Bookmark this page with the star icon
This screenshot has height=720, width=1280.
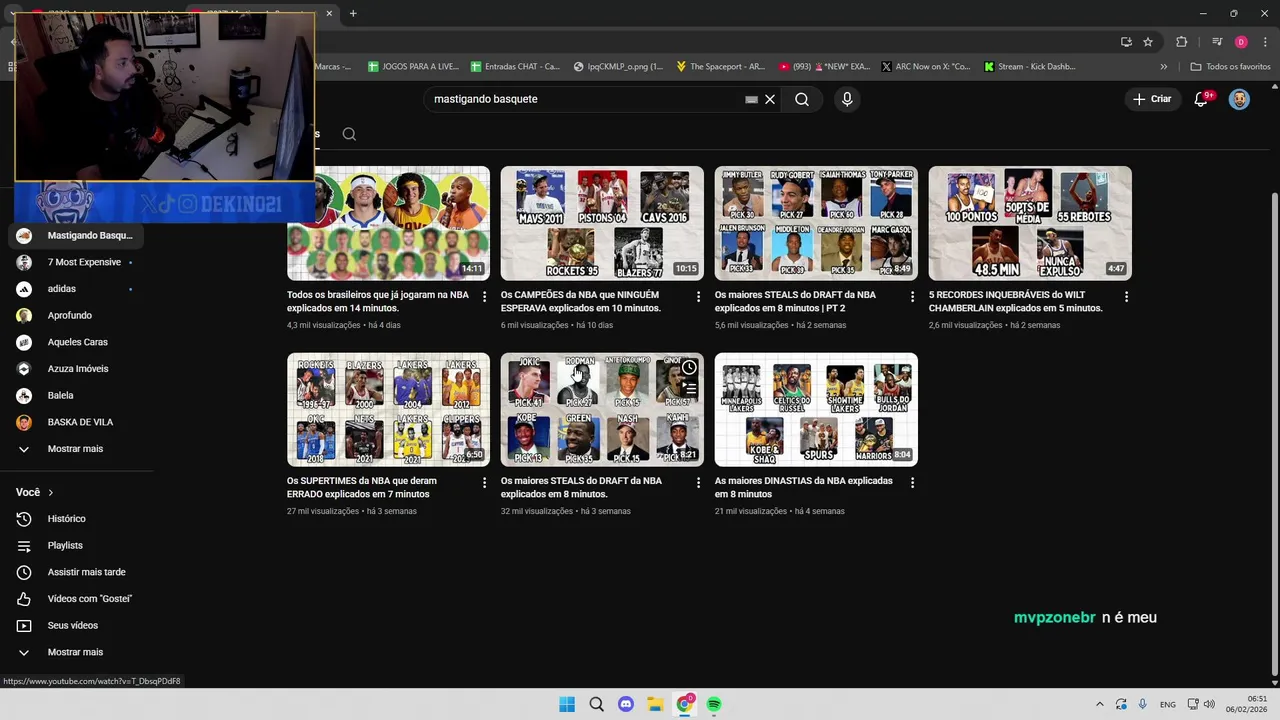coord(1148,42)
